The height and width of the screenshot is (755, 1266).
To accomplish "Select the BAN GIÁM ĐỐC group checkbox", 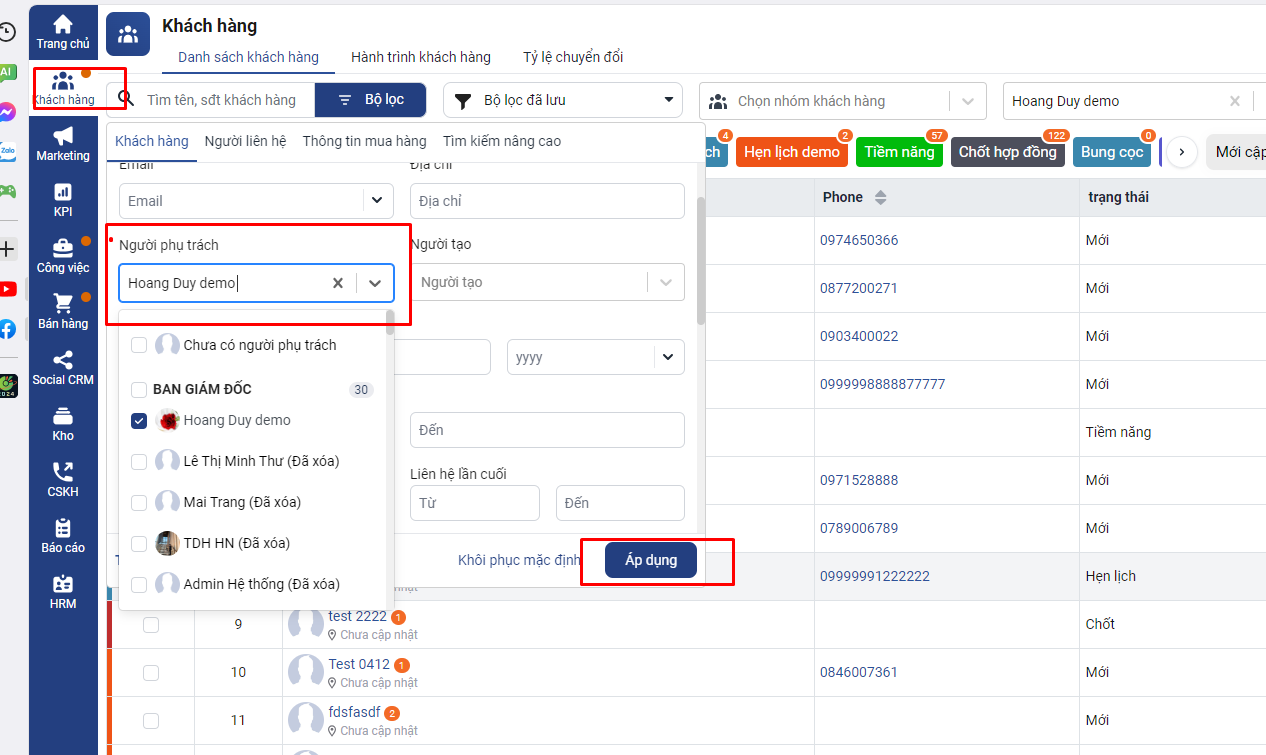I will pos(140,390).
